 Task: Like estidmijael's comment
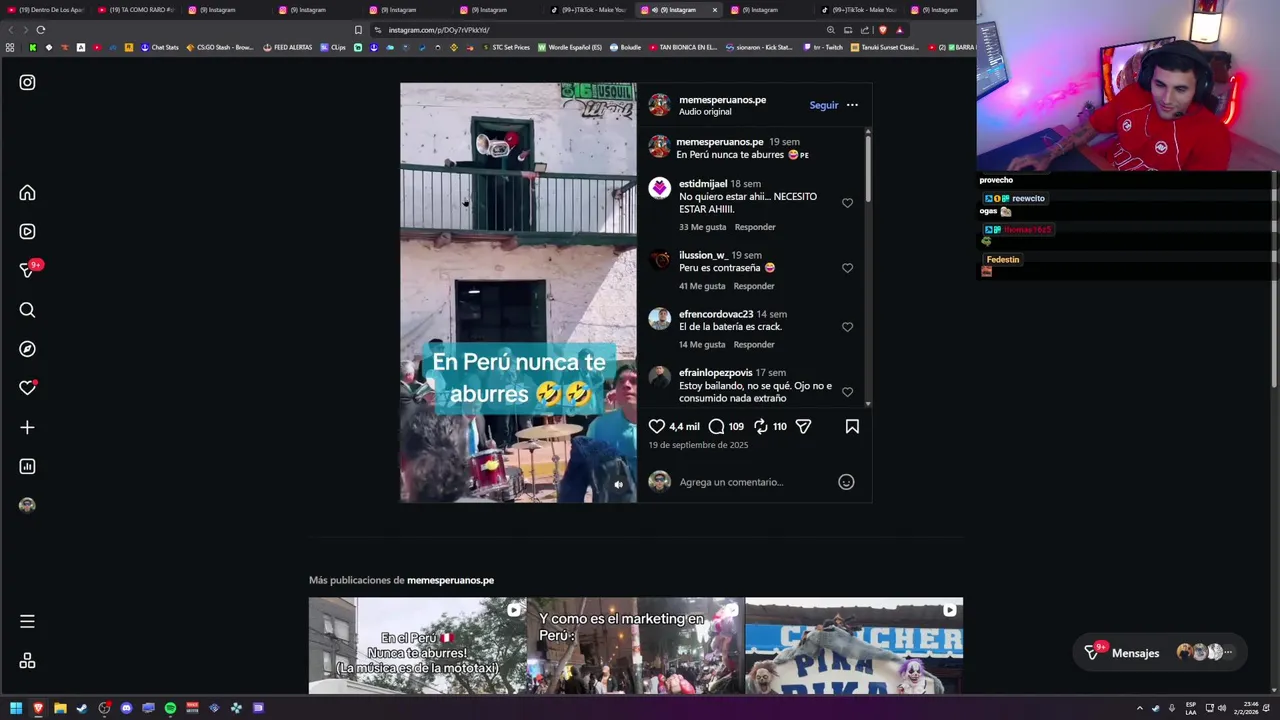(x=847, y=203)
